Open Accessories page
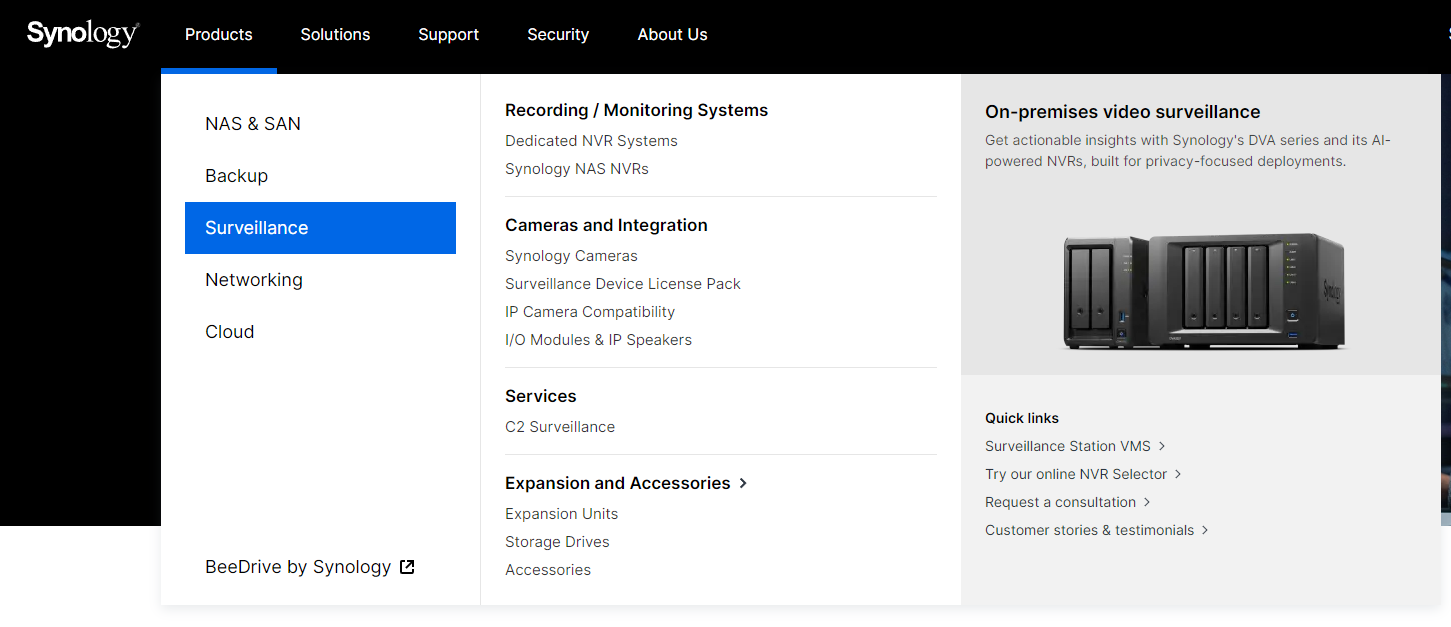 click(x=548, y=570)
